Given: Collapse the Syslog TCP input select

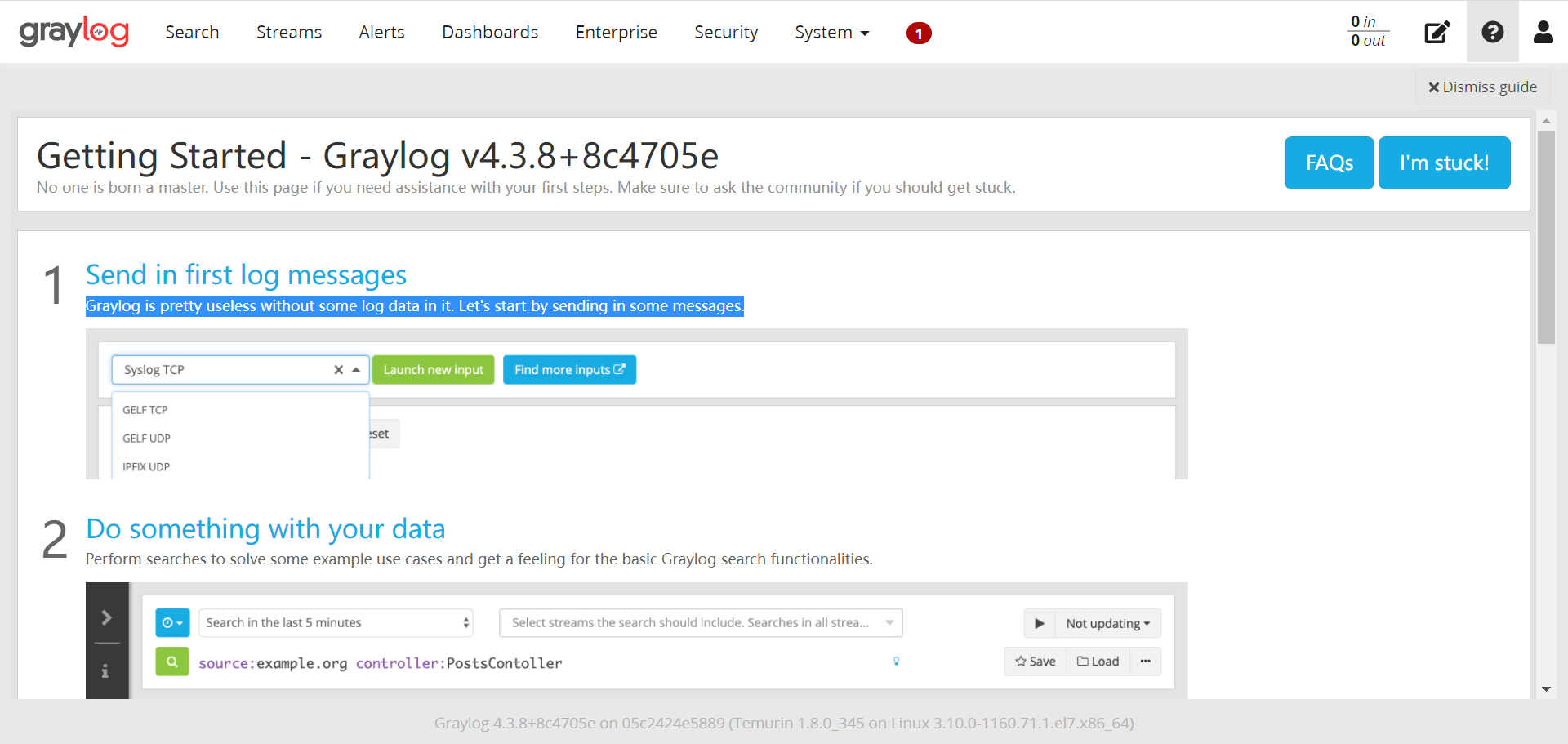Looking at the screenshot, I should coord(356,370).
